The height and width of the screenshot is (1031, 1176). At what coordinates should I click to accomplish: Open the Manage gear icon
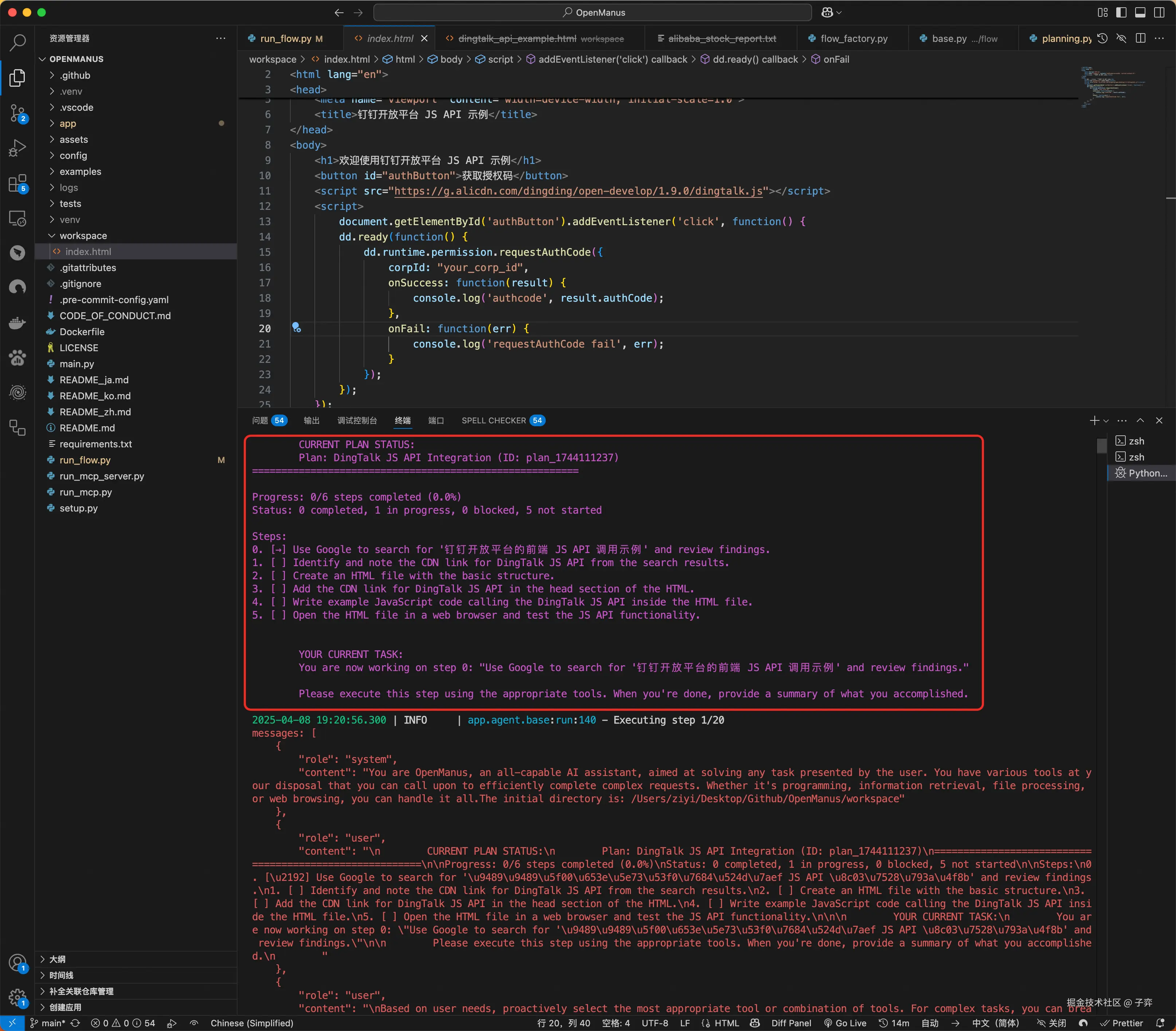pos(18,997)
